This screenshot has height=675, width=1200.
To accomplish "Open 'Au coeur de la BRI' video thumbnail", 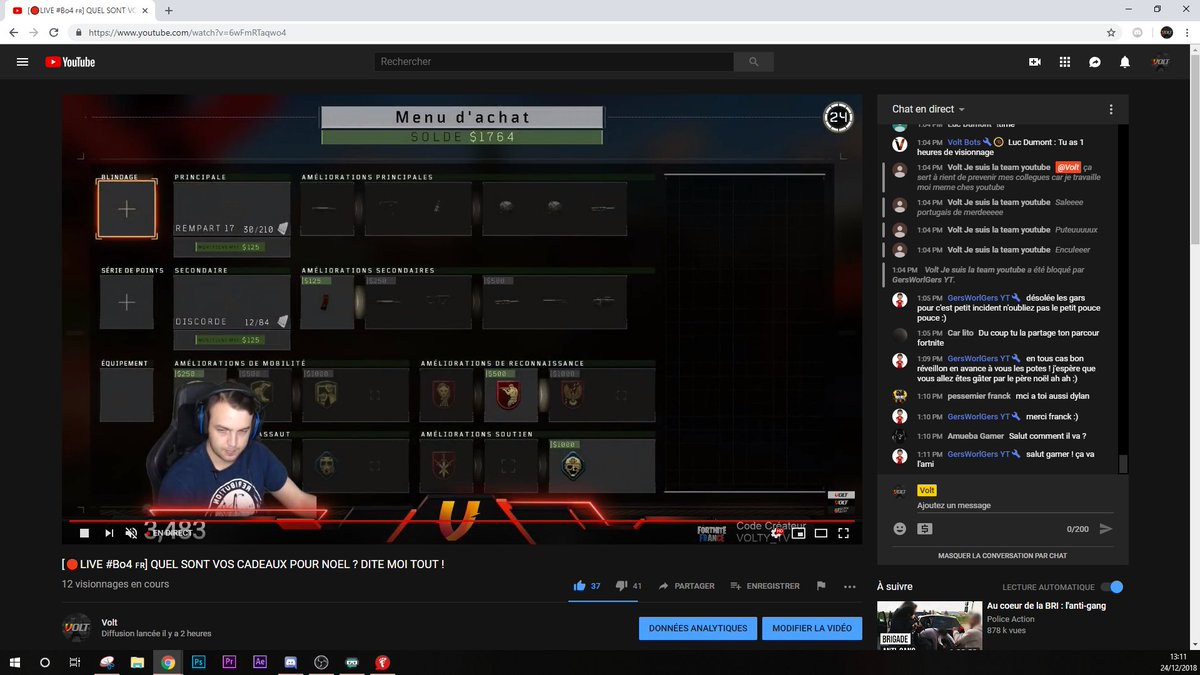I will click(x=929, y=626).
